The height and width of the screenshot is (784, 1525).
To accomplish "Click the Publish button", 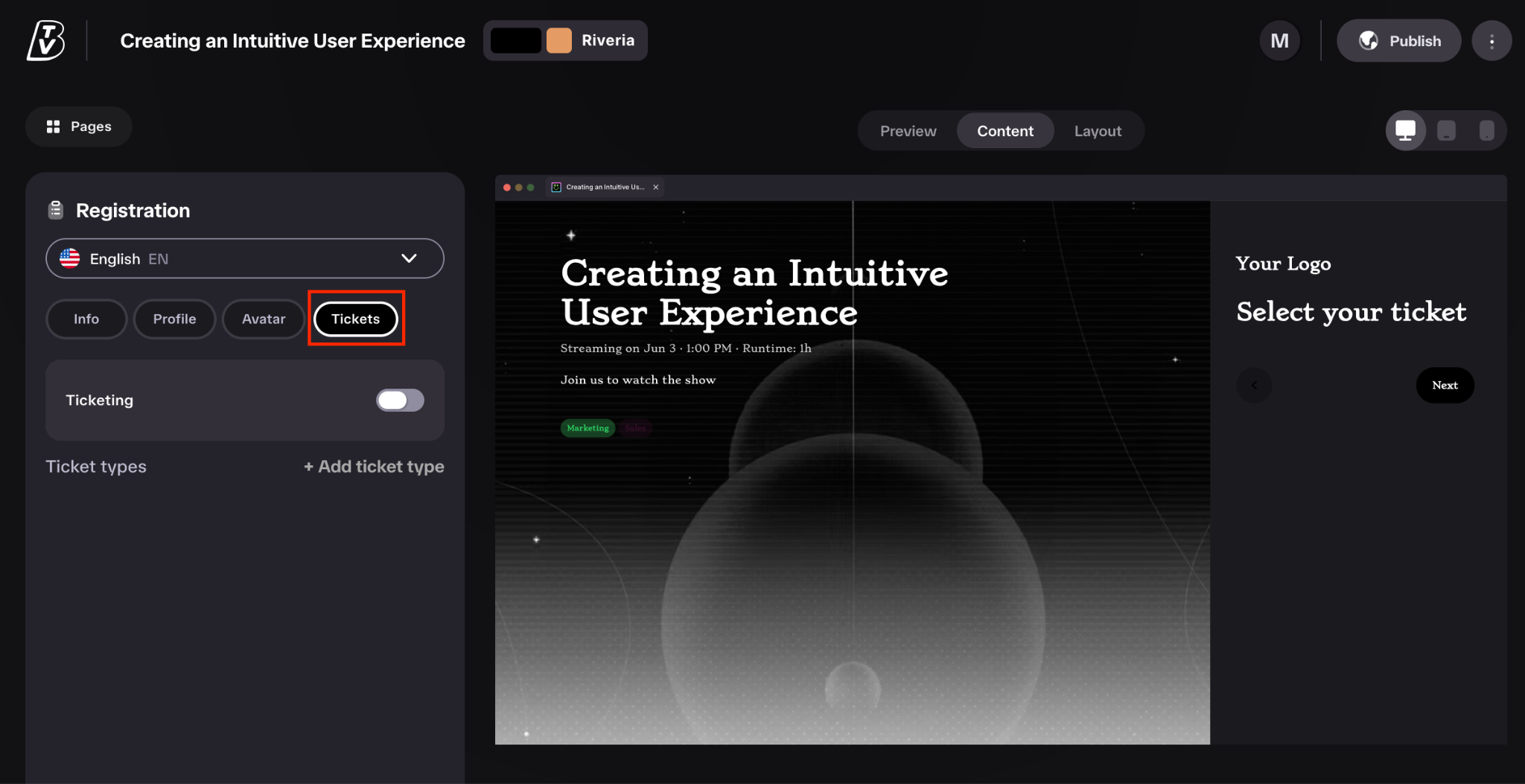I will 1398,41.
